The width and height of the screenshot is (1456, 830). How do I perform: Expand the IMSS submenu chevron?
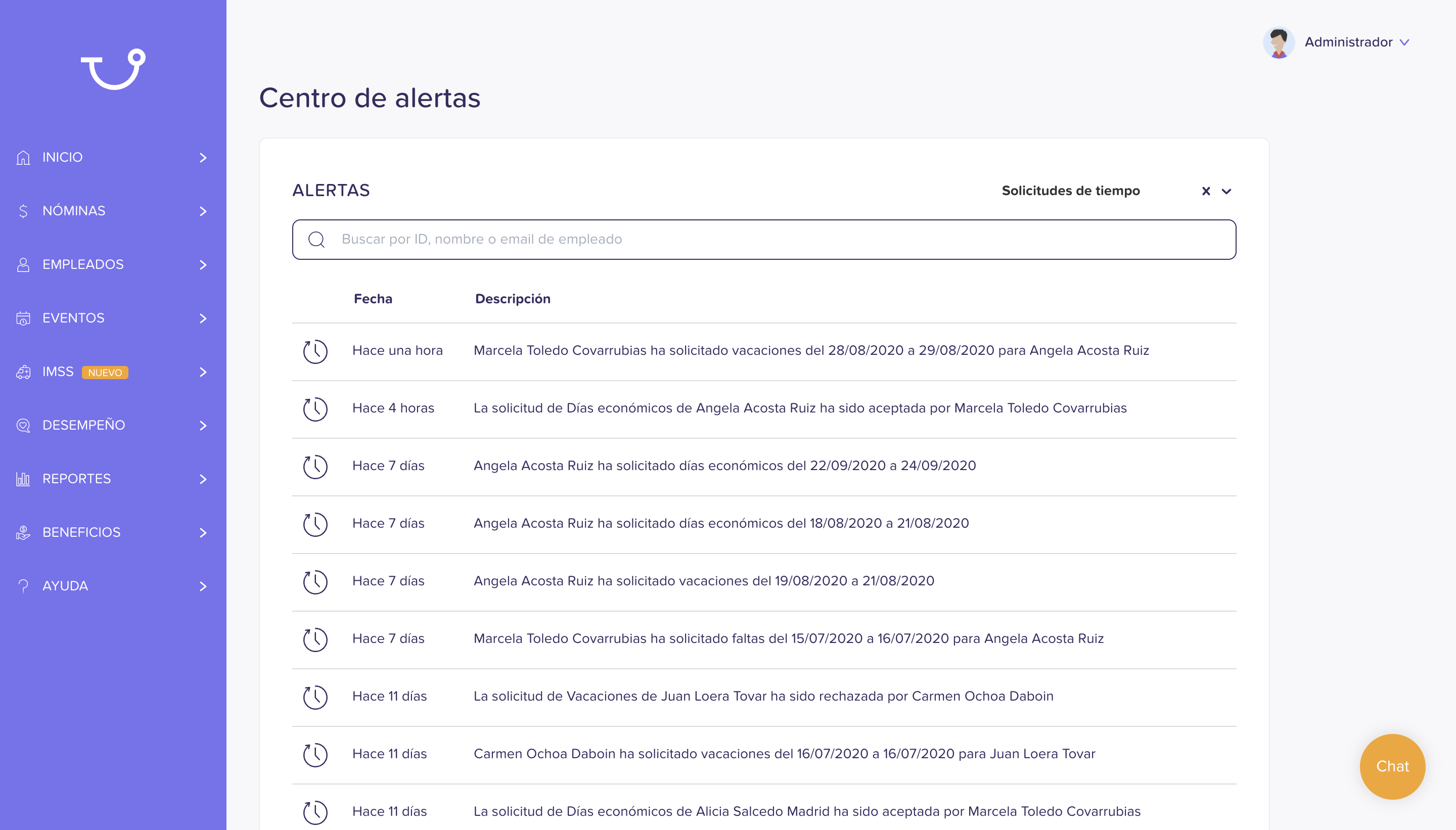[203, 372]
